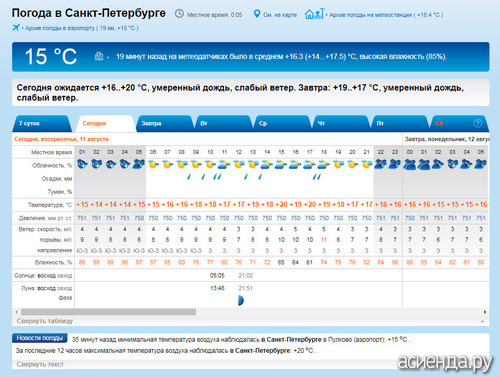Click the moon phase icon
The height and width of the screenshot is (377, 500).
pos(241,300)
